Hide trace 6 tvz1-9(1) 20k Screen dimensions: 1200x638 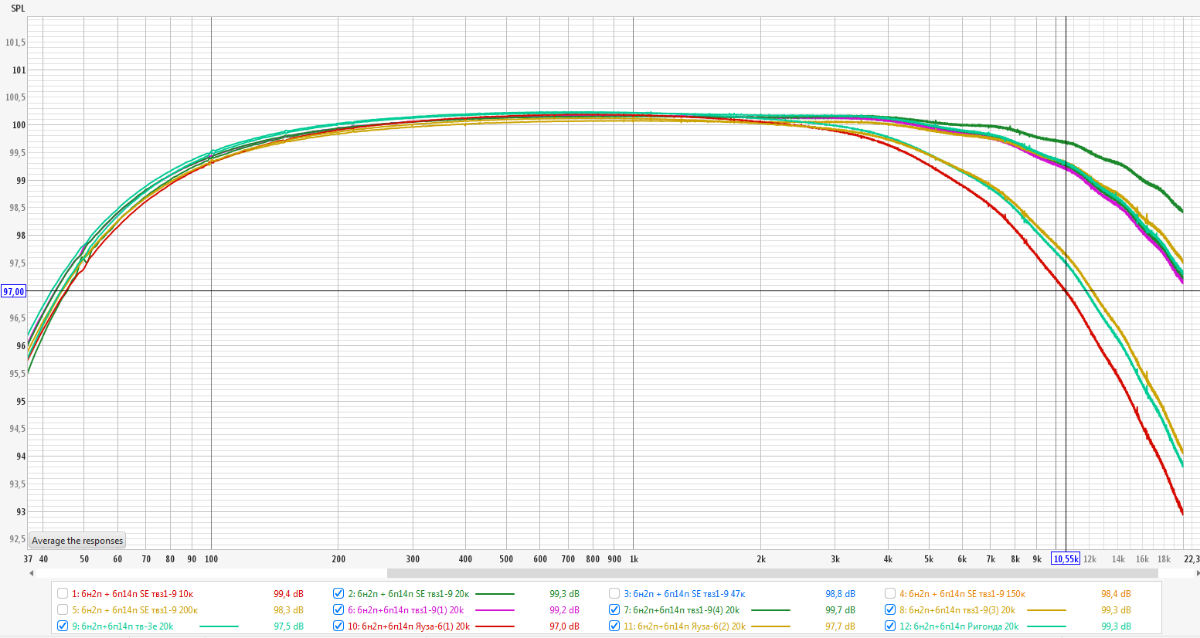(338, 609)
